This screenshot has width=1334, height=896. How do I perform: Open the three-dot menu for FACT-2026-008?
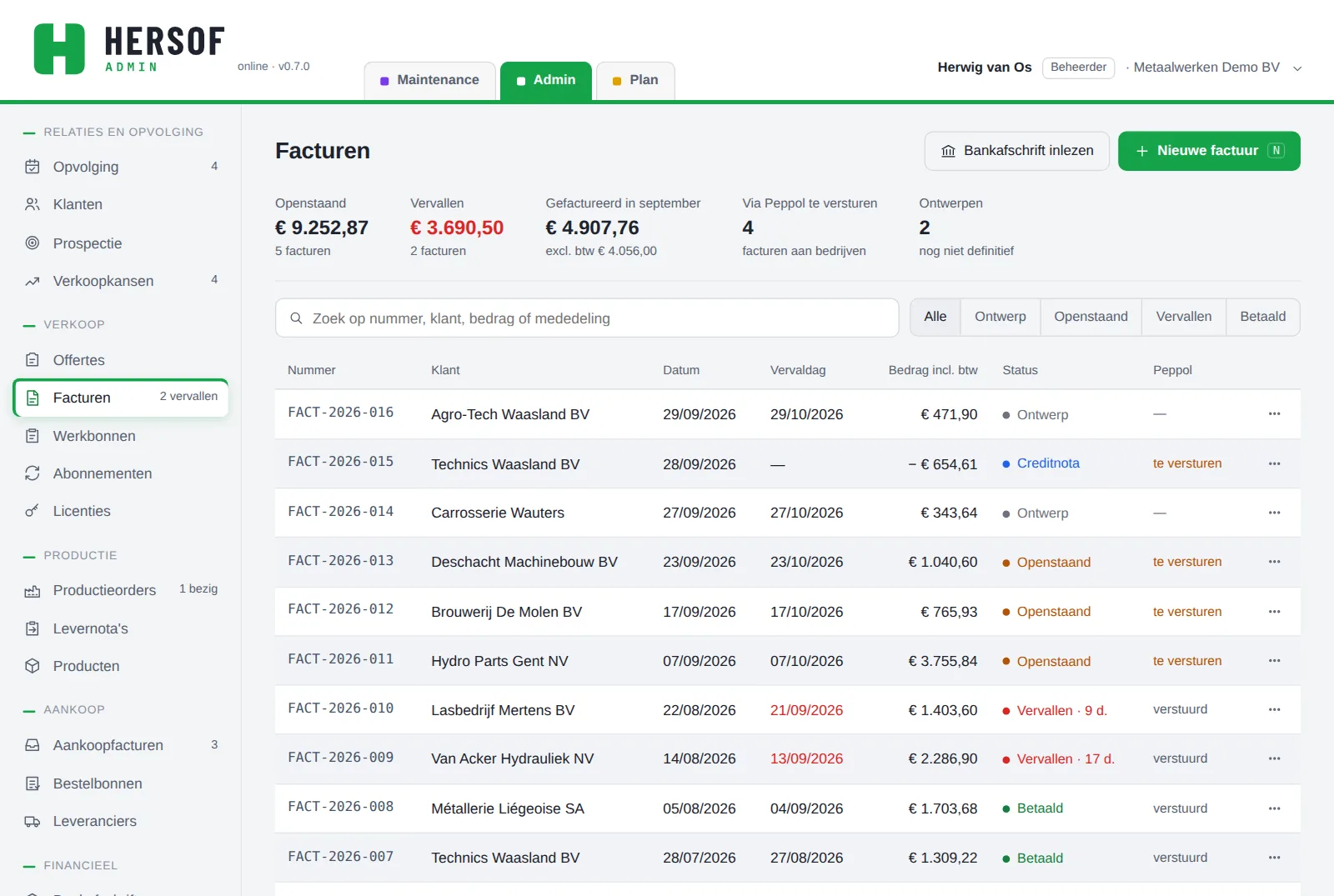(1274, 808)
